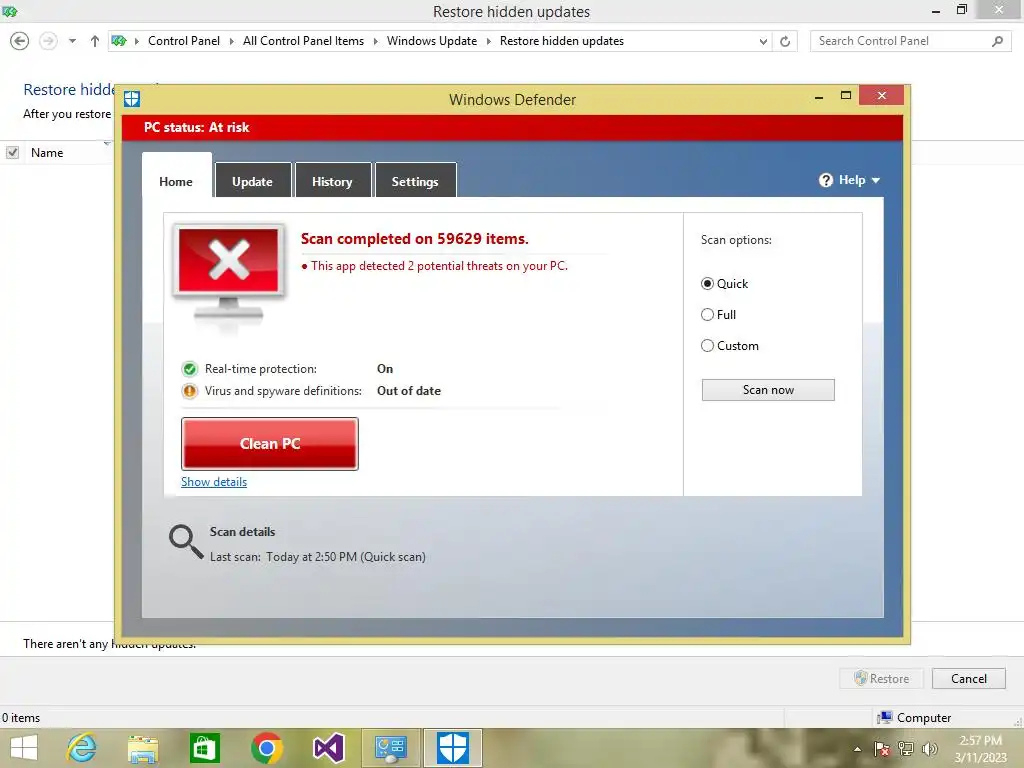Click Computer in the status bar
This screenshot has height=768, width=1024.
pos(914,718)
